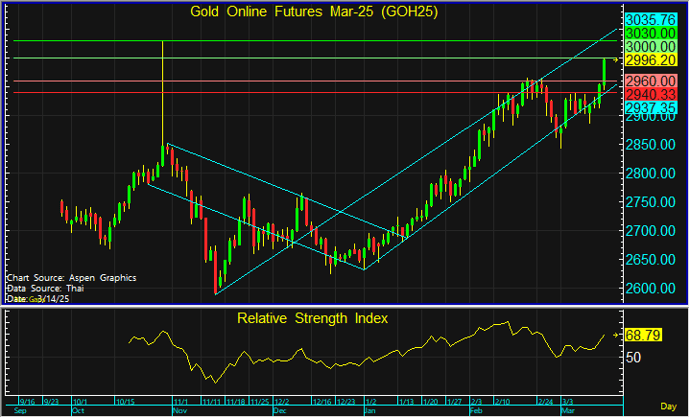Screen dimensions: 690x418
Task: Click the cyan 2937.35 channel price tag
Action: [651, 107]
